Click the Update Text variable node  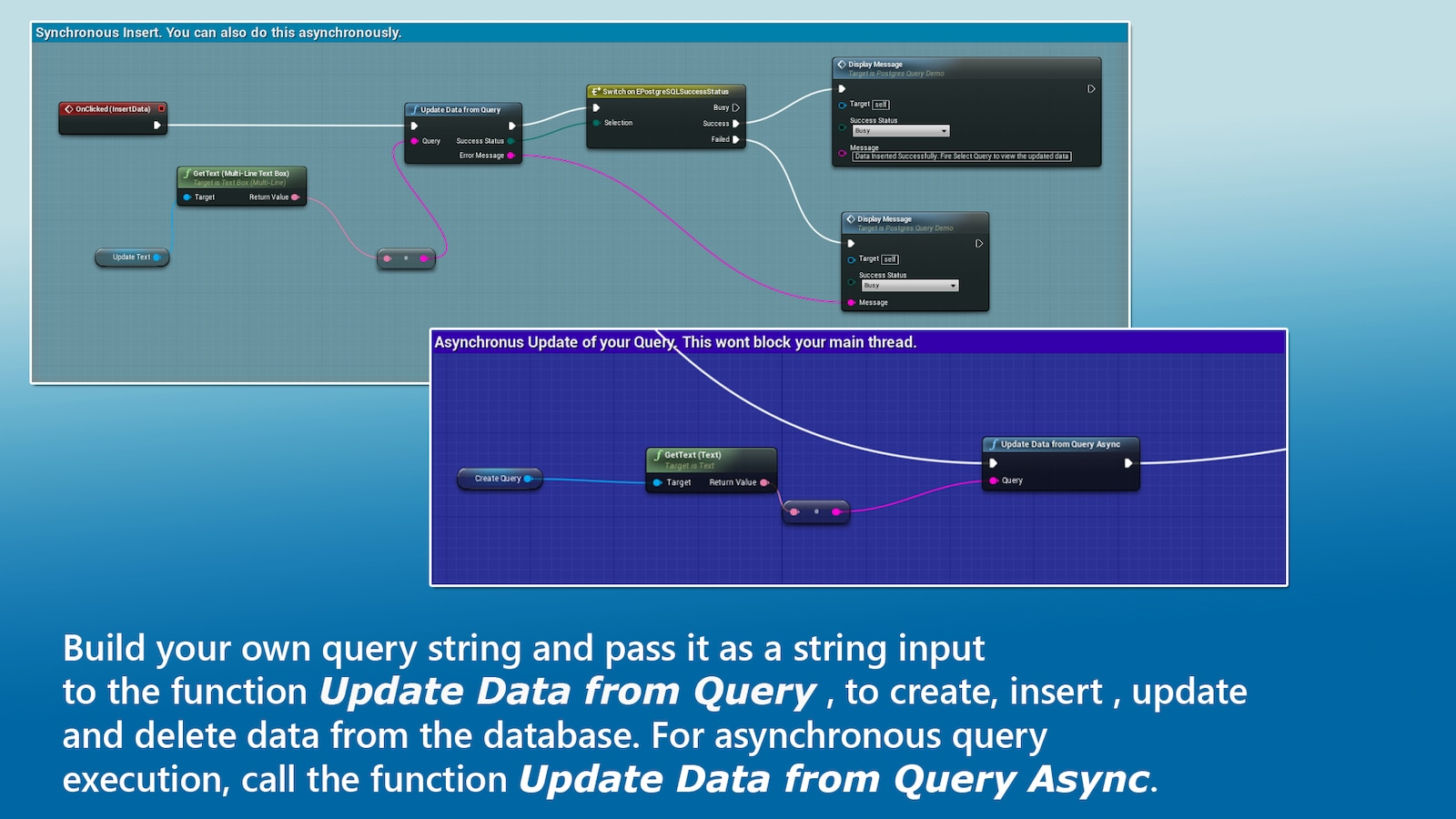coord(132,258)
